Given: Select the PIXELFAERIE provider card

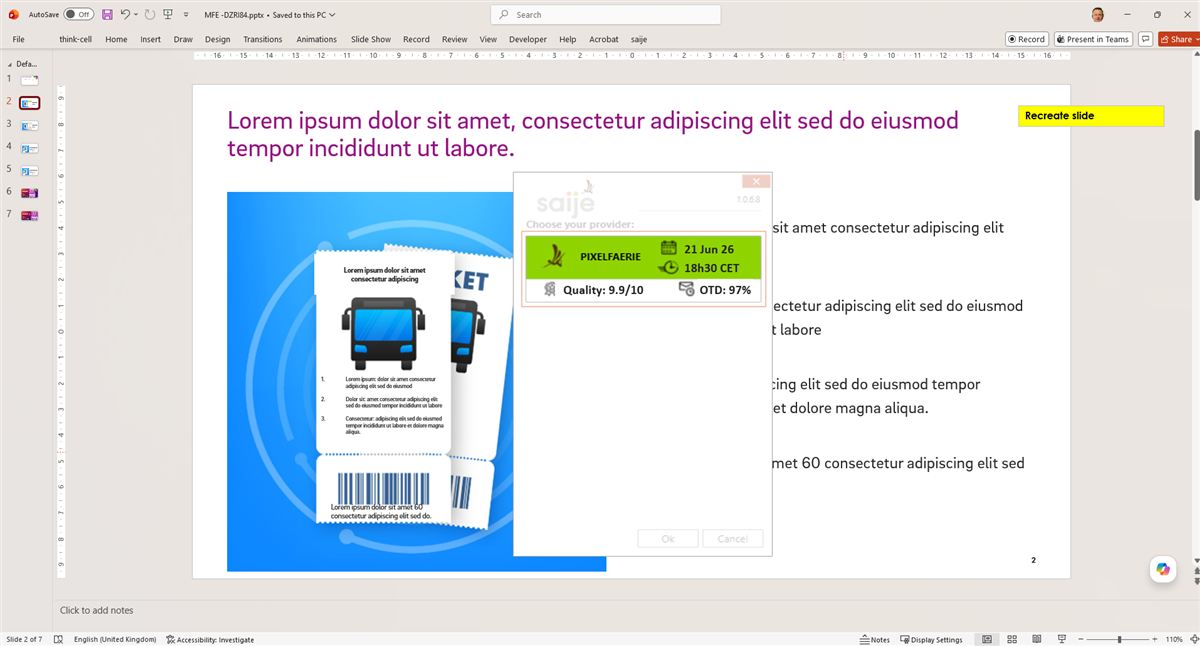Looking at the screenshot, I should (643, 268).
